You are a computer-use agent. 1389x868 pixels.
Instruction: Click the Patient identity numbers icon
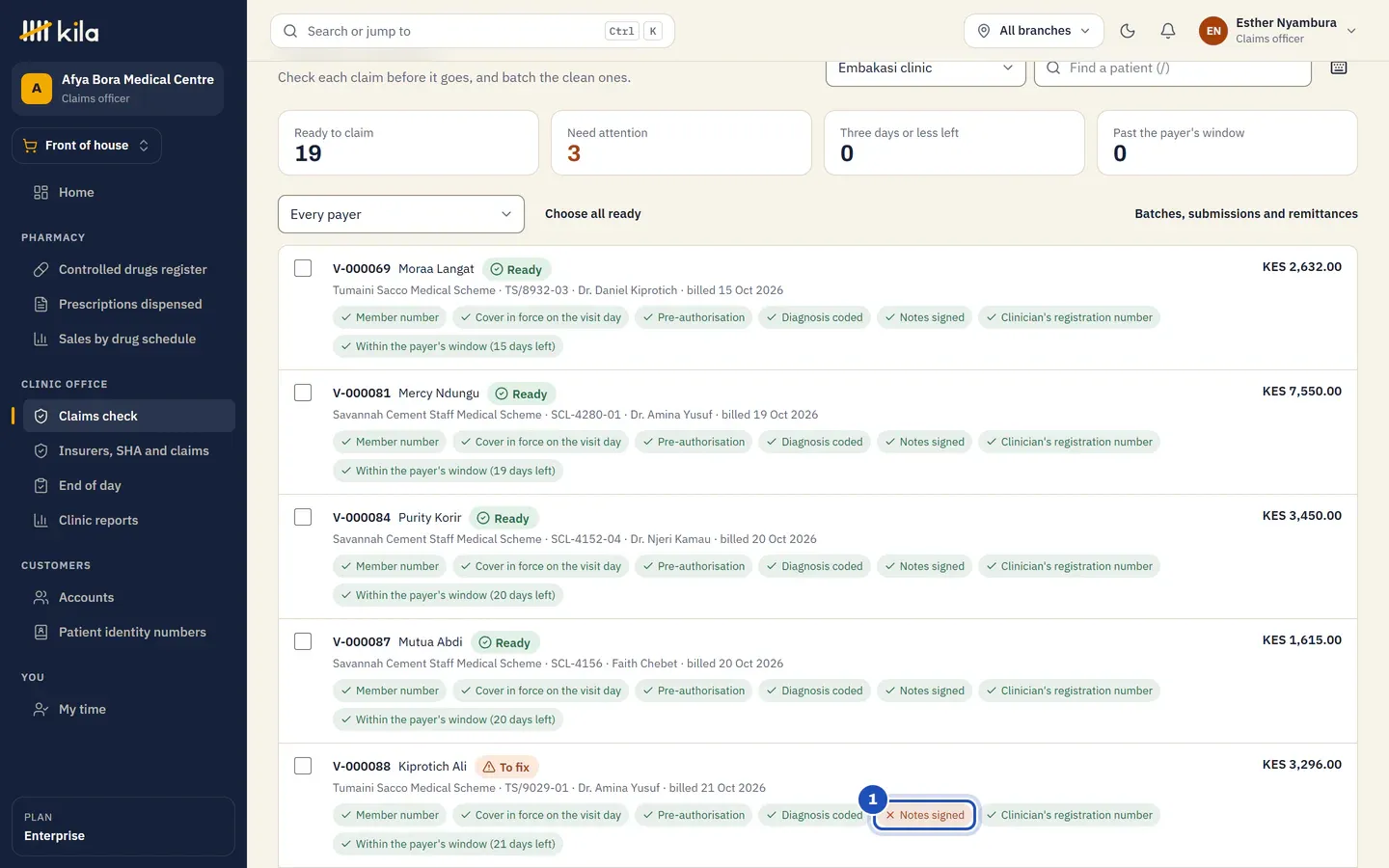click(x=41, y=632)
